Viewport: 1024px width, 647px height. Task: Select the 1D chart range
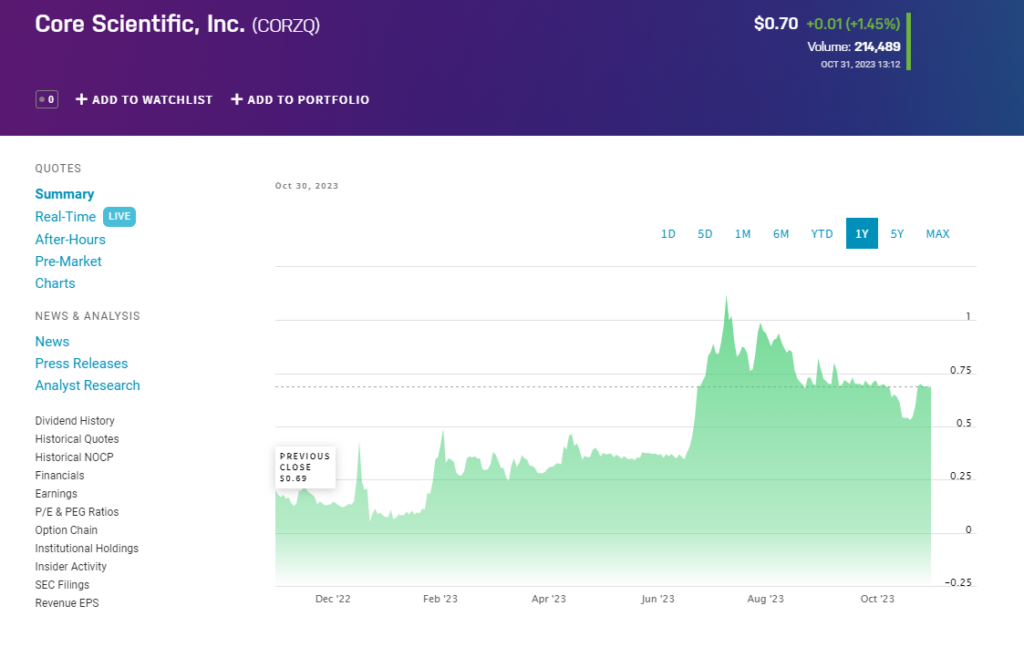click(x=668, y=234)
